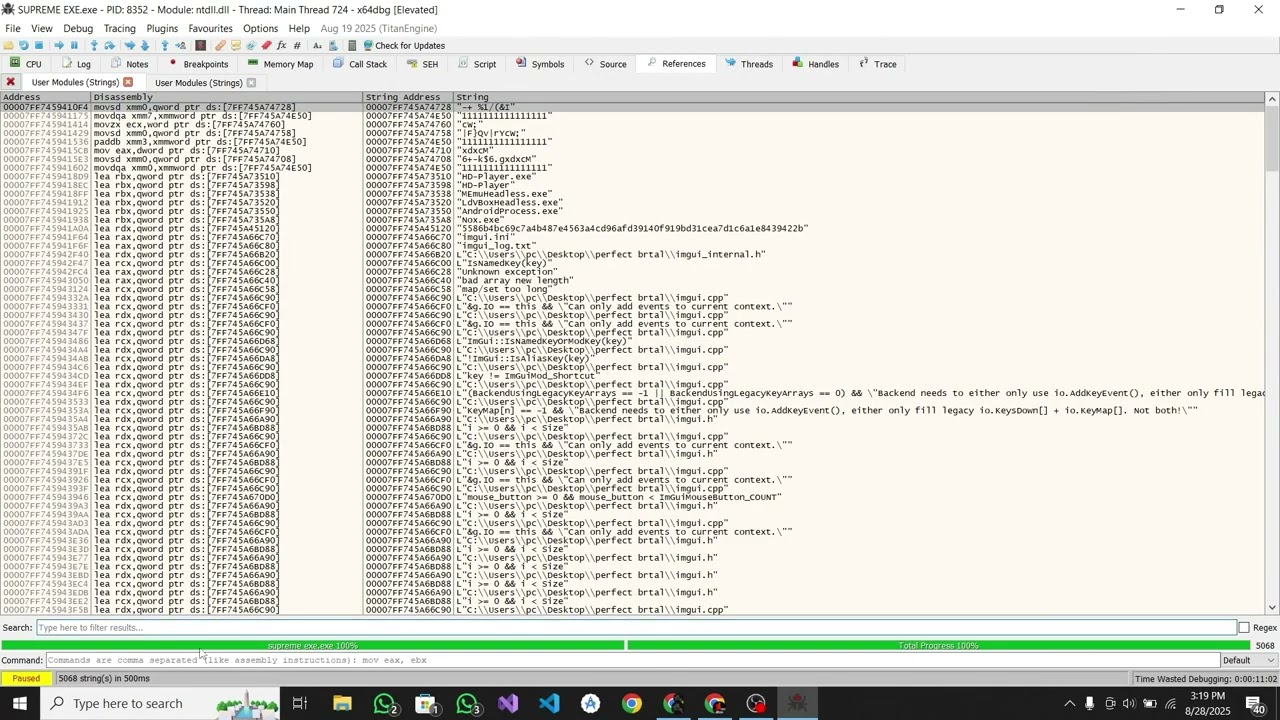Open Visual Studio Code from the taskbar
The width and height of the screenshot is (1280, 720).
tap(549, 704)
